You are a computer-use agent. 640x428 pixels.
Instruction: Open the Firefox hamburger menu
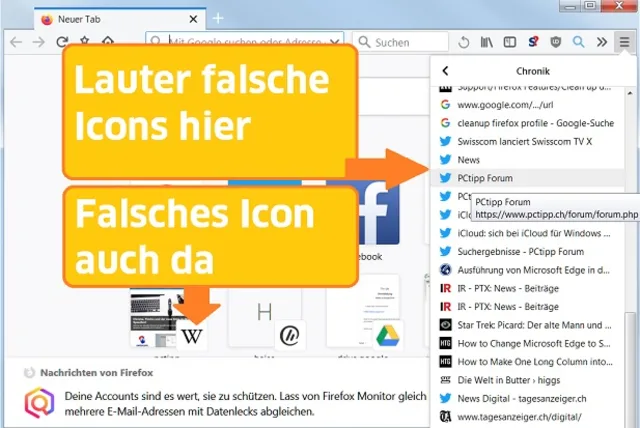(624, 42)
